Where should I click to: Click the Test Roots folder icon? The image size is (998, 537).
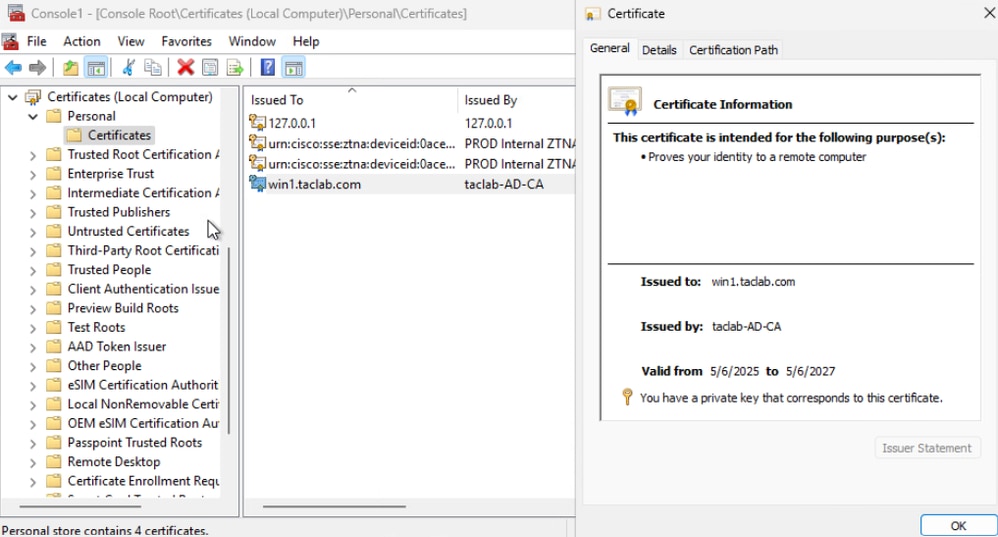tap(54, 327)
